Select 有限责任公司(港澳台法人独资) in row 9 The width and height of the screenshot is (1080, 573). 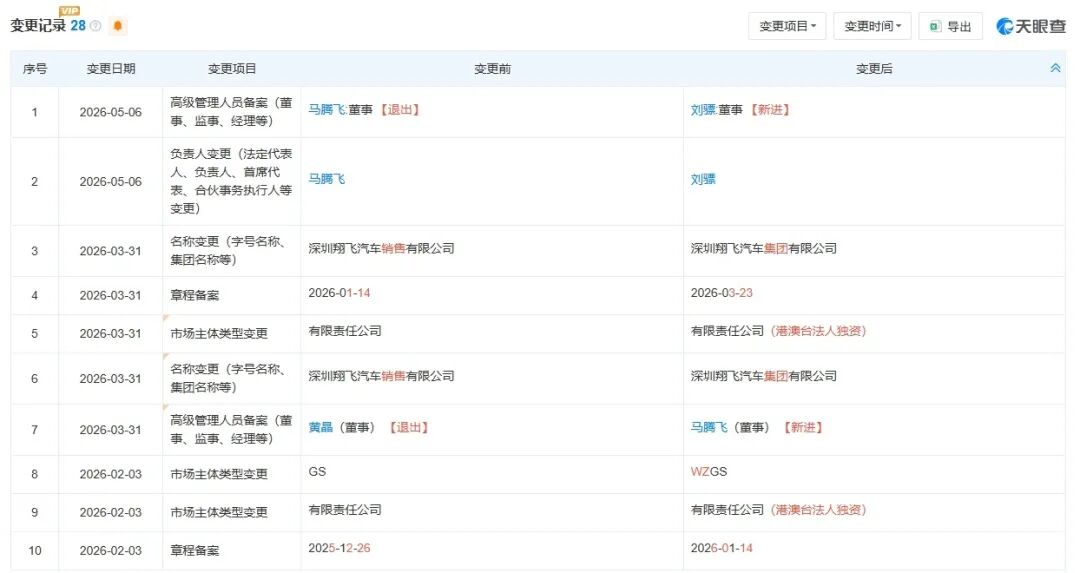click(x=778, y=510)
